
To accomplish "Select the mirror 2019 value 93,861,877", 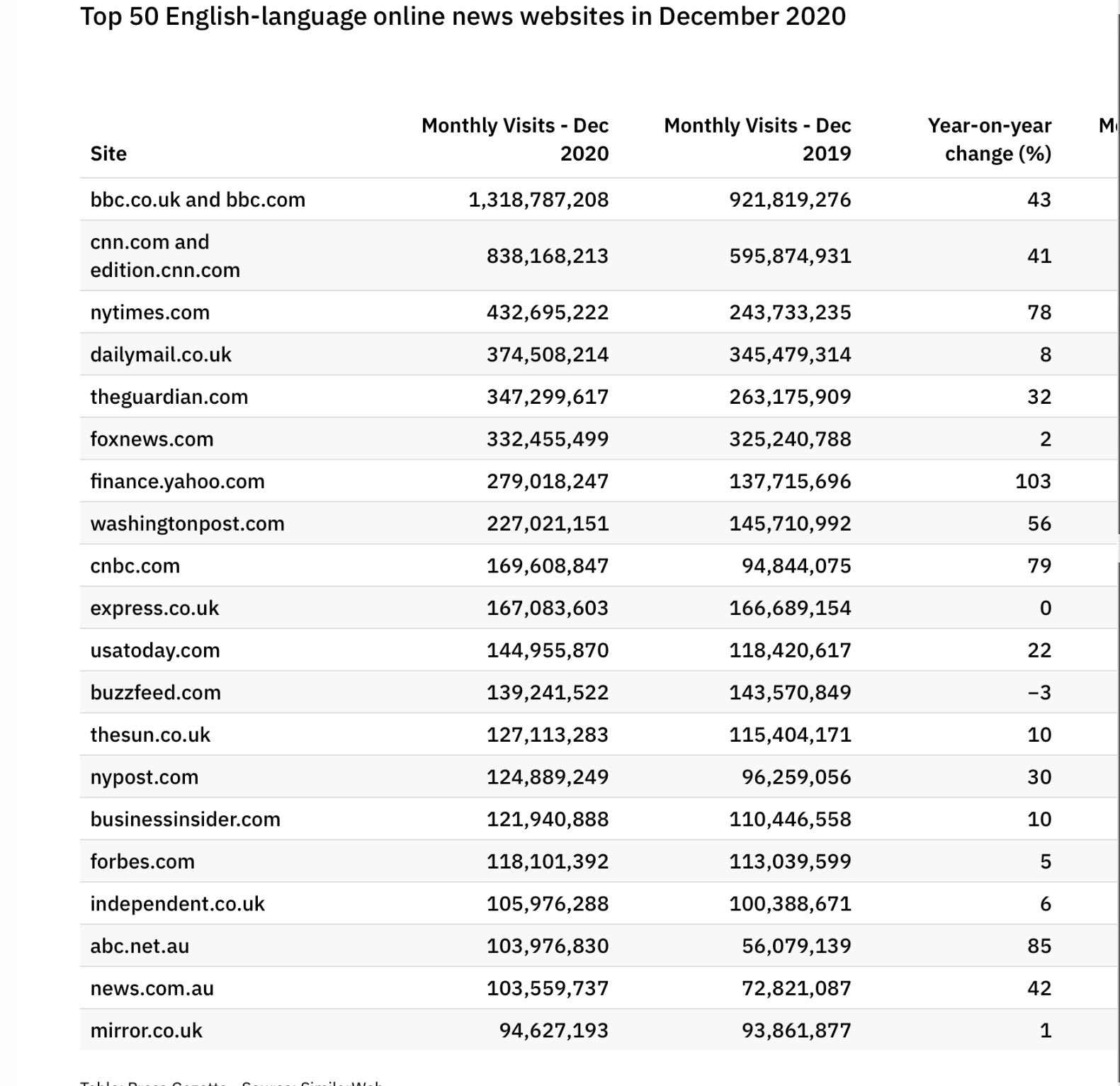I will (796, 1031).
